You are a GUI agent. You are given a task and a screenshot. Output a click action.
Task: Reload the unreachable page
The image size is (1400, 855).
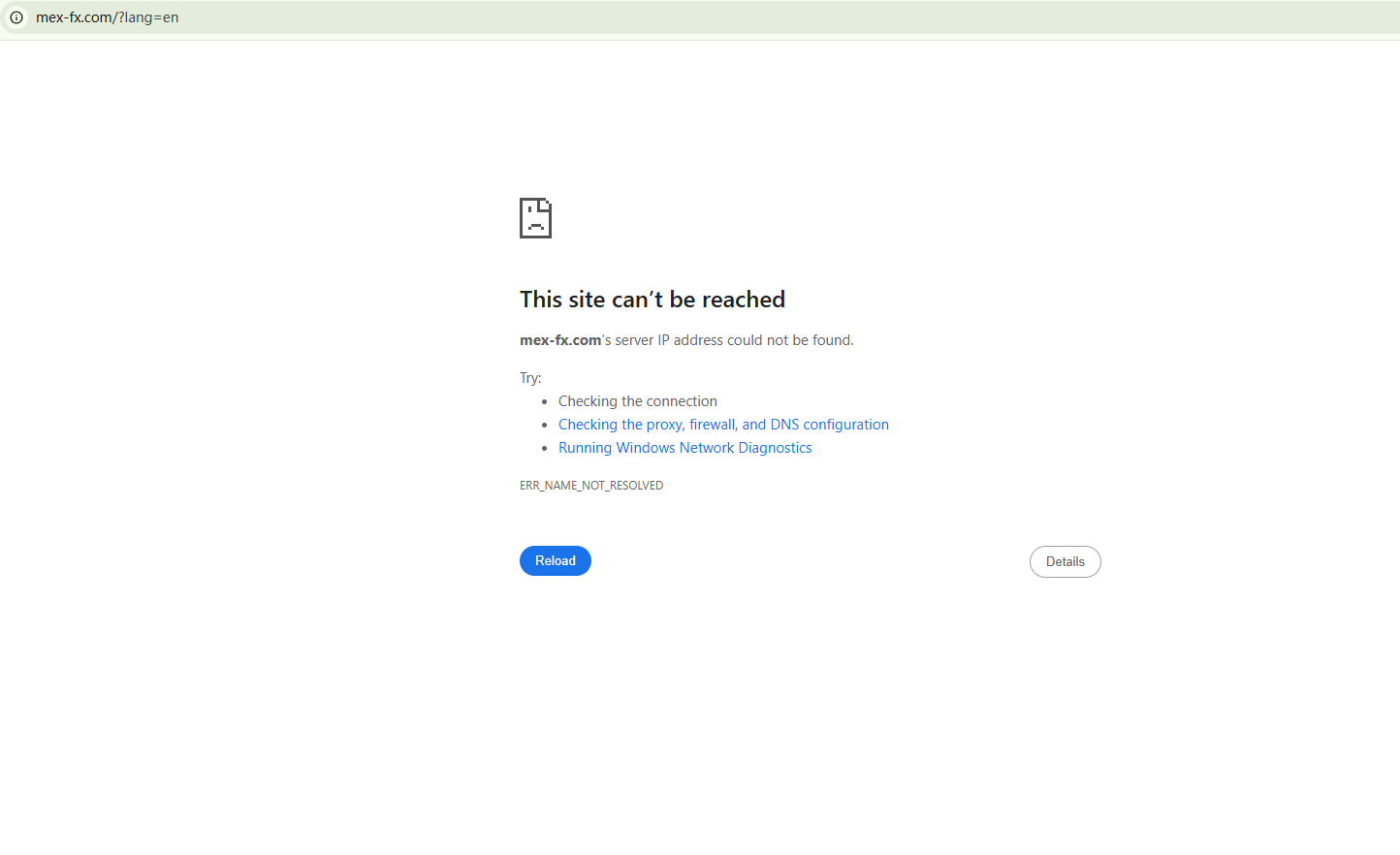click(x=556, y=561)
